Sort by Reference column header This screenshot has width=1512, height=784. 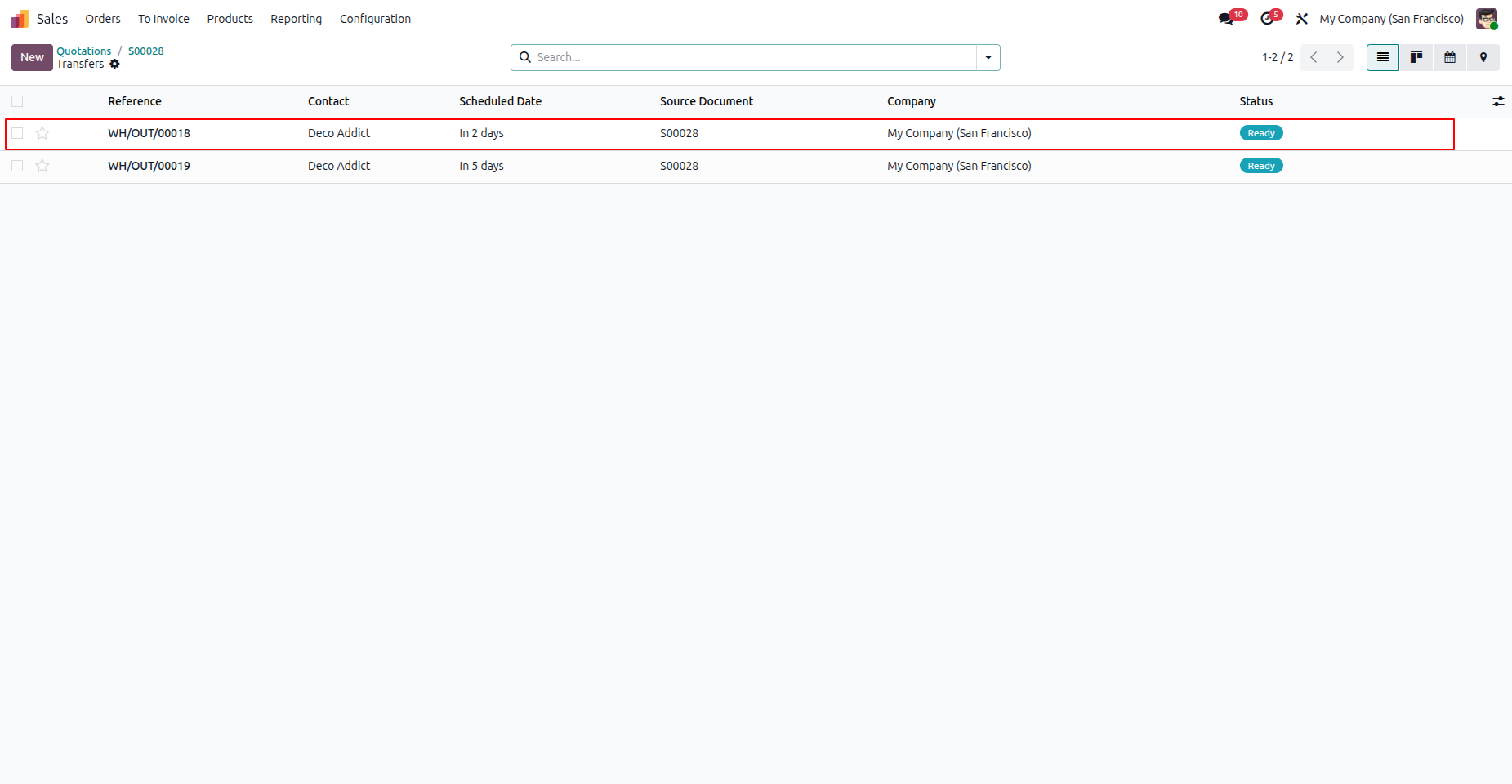pyautogui.click(x=135, y=101)
